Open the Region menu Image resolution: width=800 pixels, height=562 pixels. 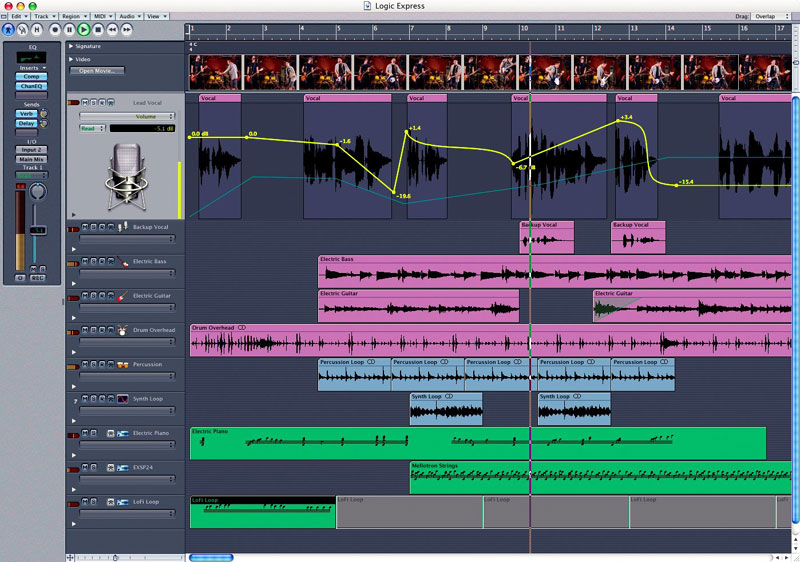[x=74, y=16]
